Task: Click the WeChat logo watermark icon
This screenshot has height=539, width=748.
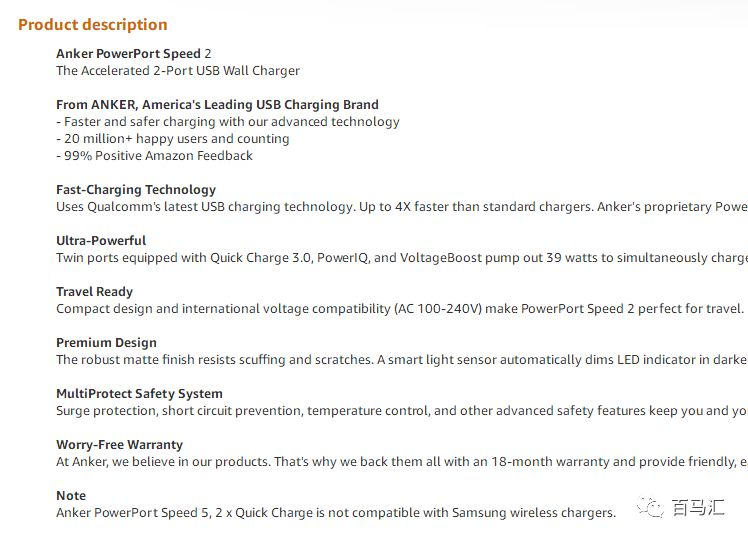Action: [x=650, y=507]
